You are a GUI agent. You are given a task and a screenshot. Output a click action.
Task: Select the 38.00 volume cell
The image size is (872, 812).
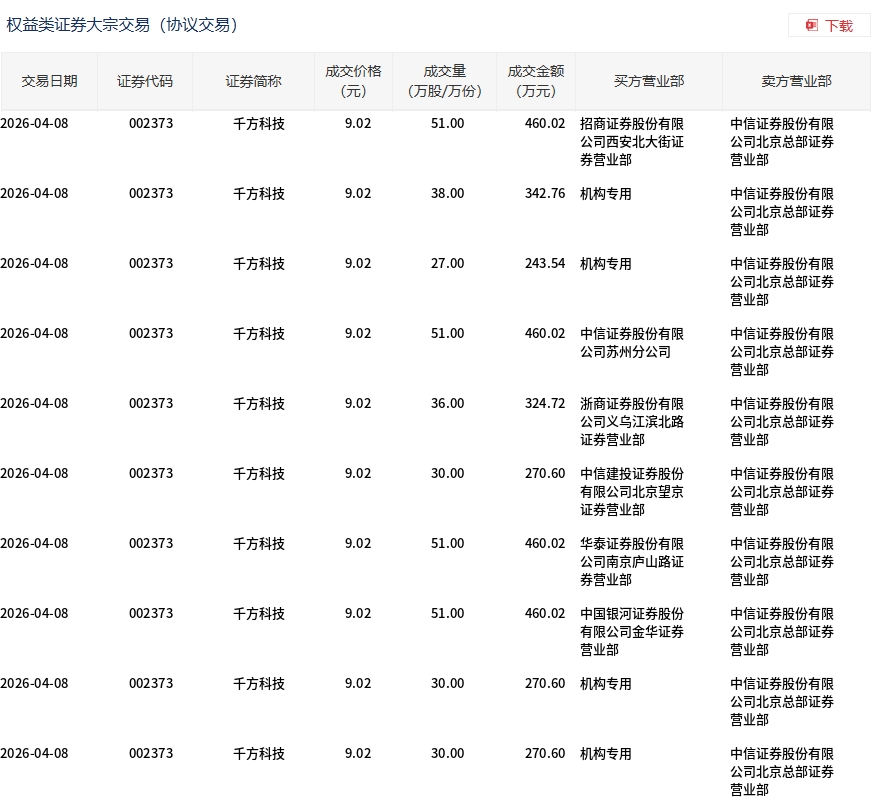click(447, 194)
